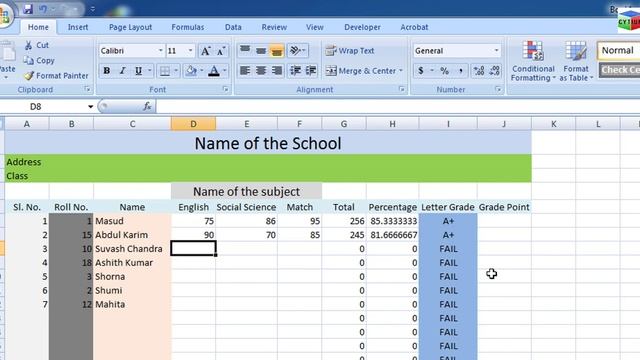Align text right in cell

[x=277, y=71]
